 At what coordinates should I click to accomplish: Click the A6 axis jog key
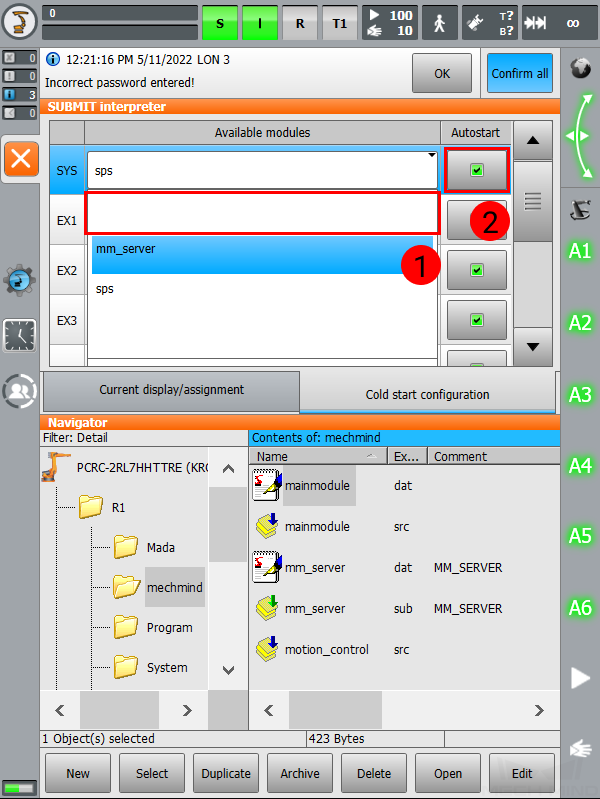[580, 607]
